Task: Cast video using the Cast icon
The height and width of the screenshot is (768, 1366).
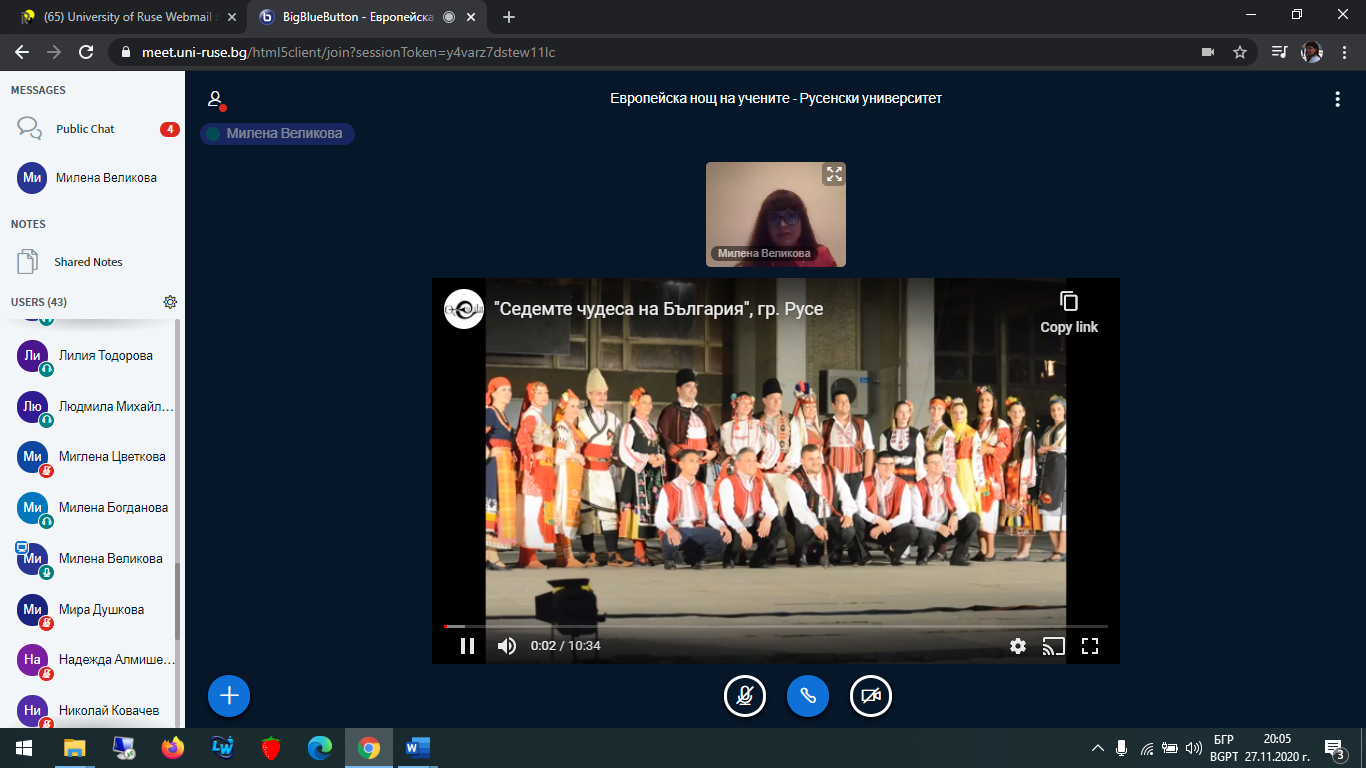Action: (1053, 646)
